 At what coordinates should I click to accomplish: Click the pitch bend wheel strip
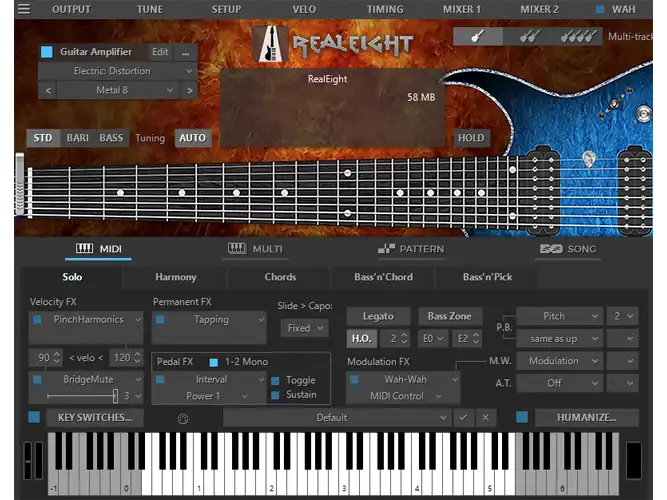(28, 461)
